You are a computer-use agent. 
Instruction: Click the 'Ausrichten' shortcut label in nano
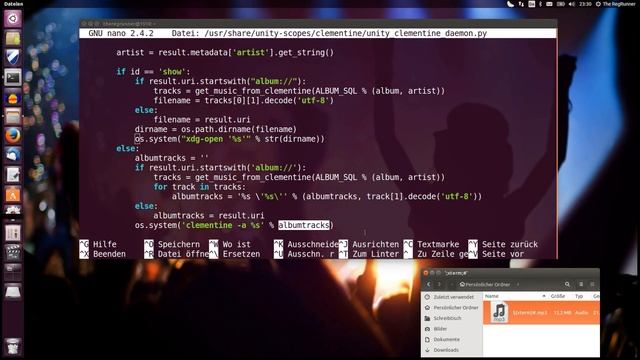376,244
